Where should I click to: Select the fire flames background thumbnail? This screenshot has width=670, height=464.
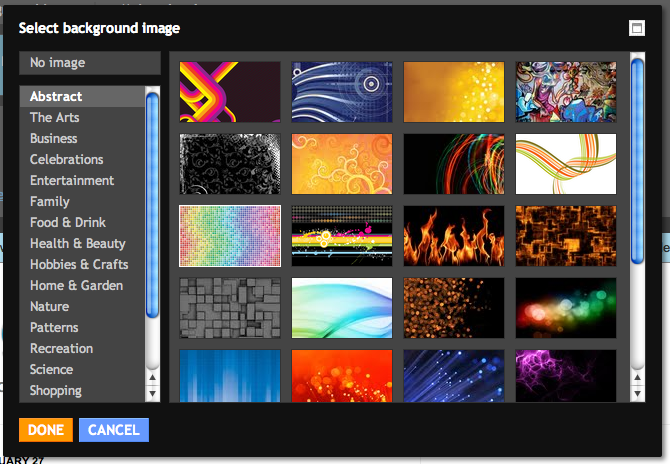point(453,236)
